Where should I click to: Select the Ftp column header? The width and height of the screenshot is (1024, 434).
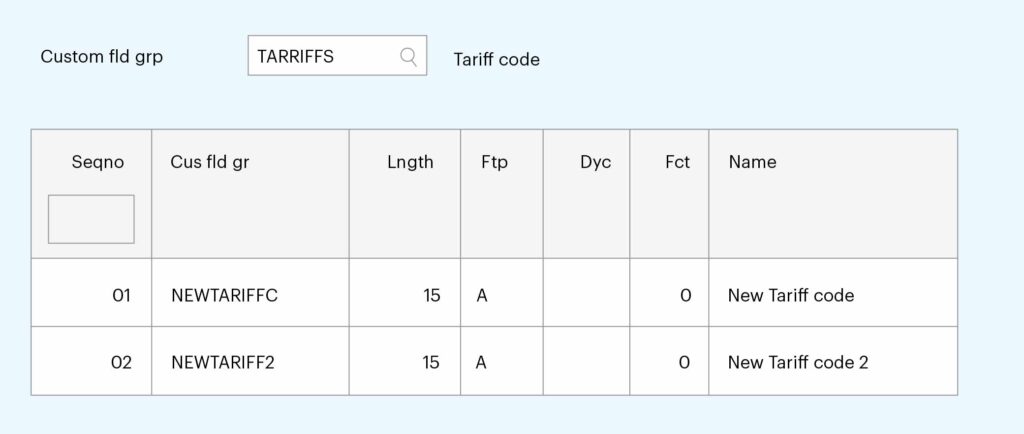tap(494, 162)
